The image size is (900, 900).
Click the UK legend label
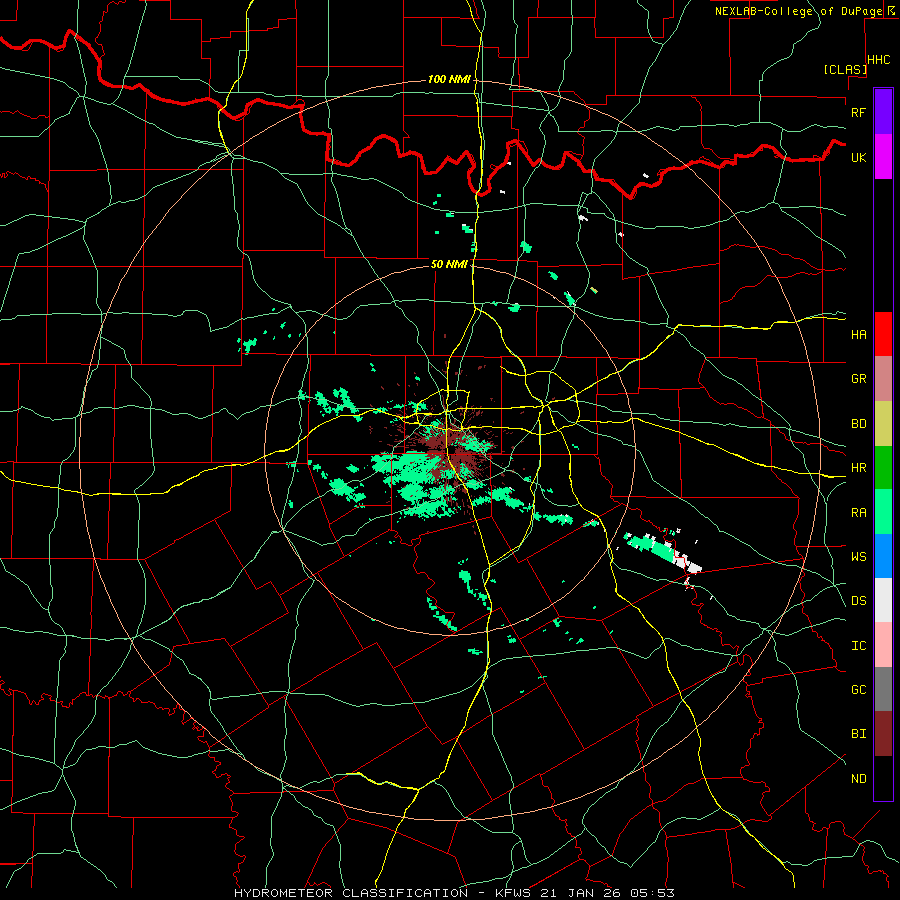point(858,157)
